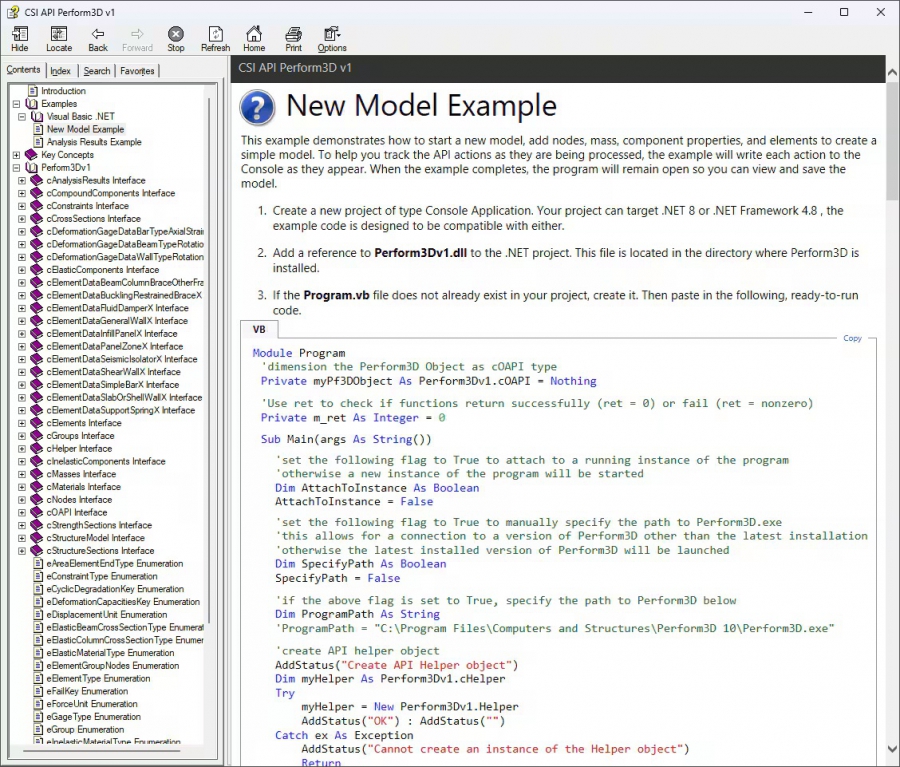Viewport: 900px width, 767px height.
Task: Switch to the Favorites tab
Action: coord(137,71)
